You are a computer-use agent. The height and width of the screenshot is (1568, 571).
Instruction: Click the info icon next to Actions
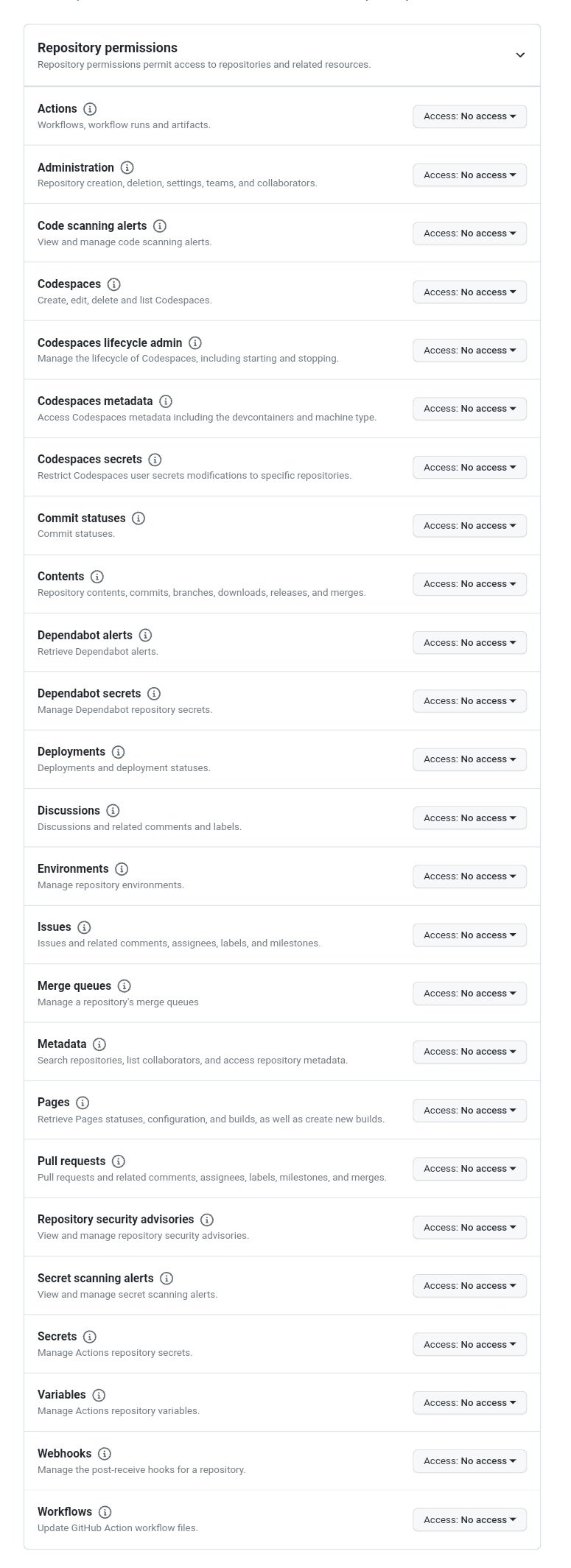pos(90,109)
